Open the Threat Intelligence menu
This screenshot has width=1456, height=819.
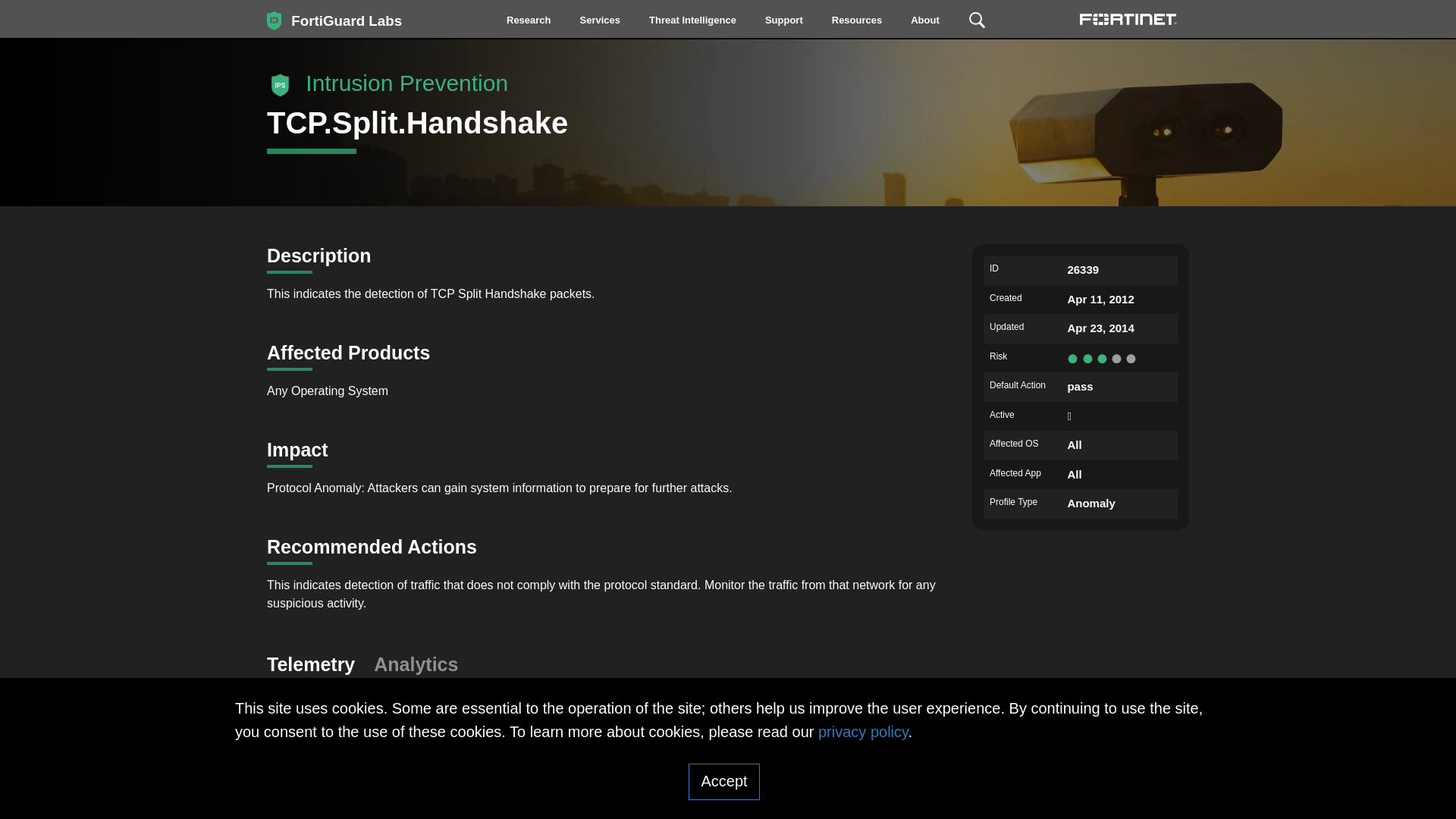pos(692,20)
